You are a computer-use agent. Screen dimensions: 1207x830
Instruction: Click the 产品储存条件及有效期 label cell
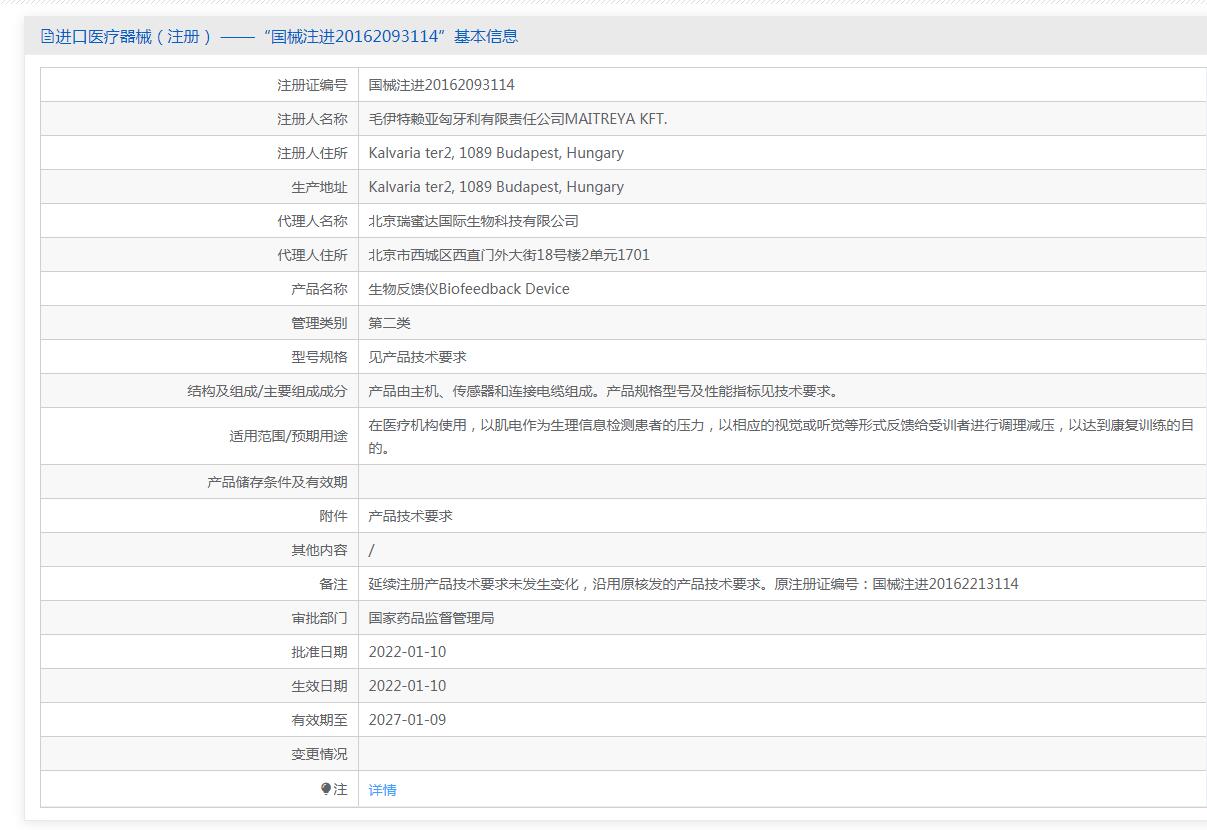(x=199, y=482)
